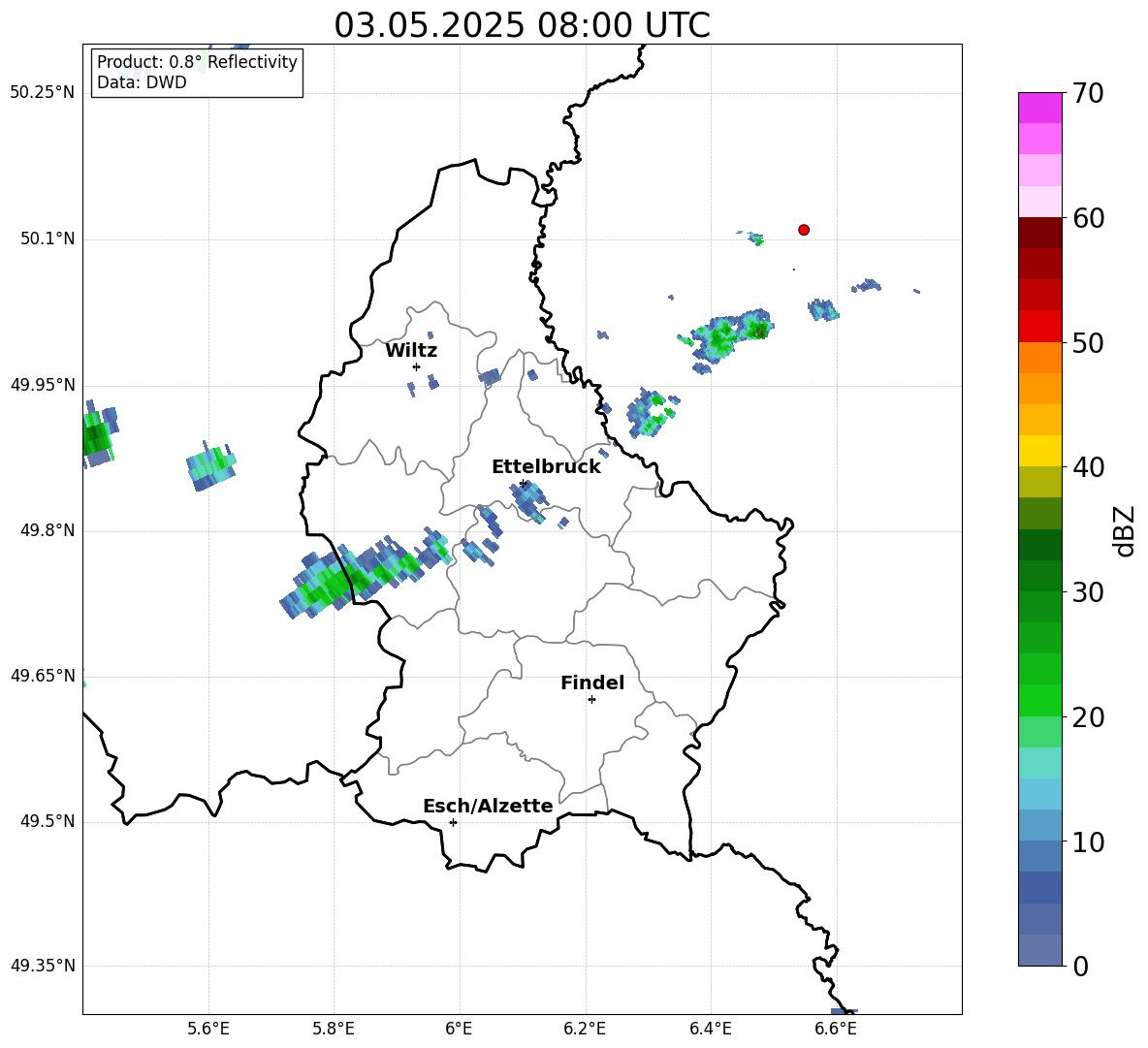Click the Findel city label
1148x1048 pixels.
[x=592, y=683]
